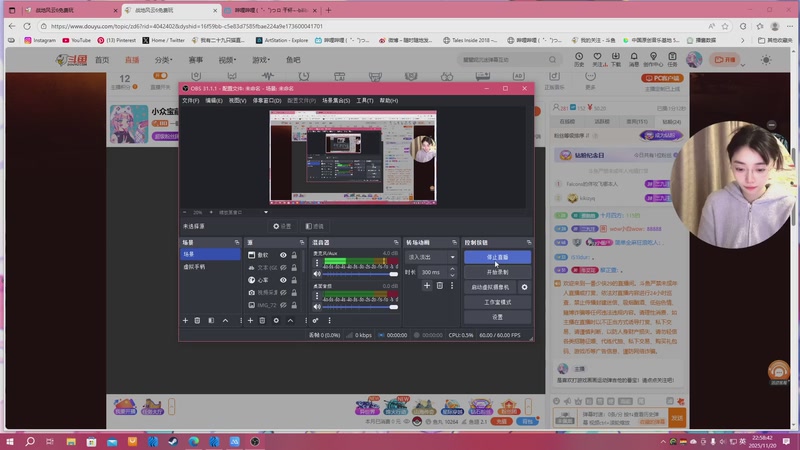Show the text source using its crossed eye icon
The image size is (800, 450).
pyautogui.click(x=283, y=267)
